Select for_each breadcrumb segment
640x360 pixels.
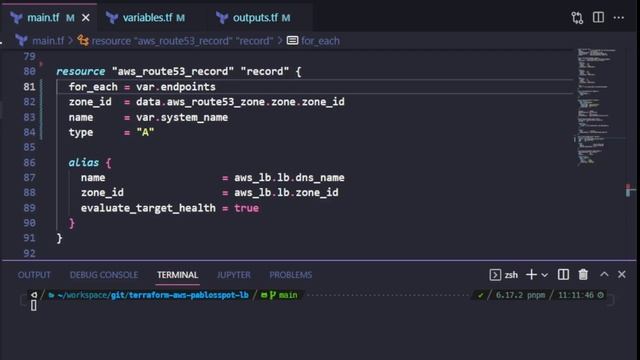click(x=320, y=41)
